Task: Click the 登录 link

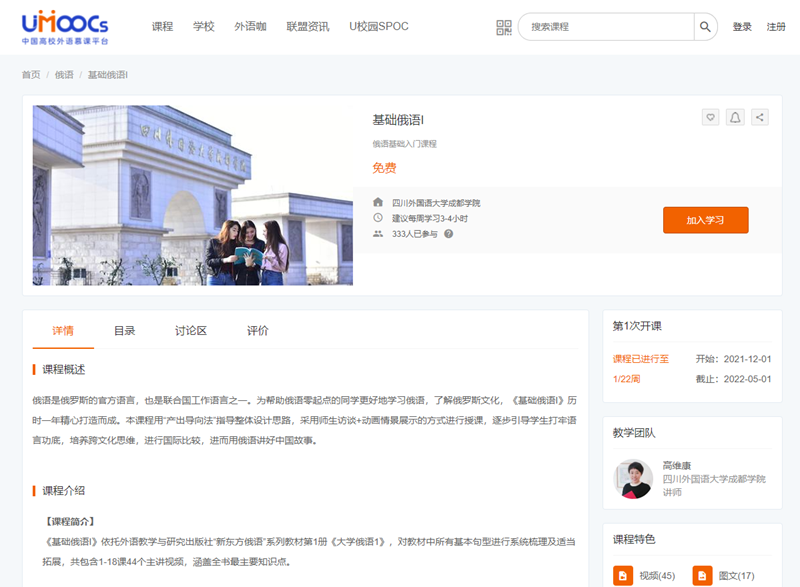Action: [742, 27]
